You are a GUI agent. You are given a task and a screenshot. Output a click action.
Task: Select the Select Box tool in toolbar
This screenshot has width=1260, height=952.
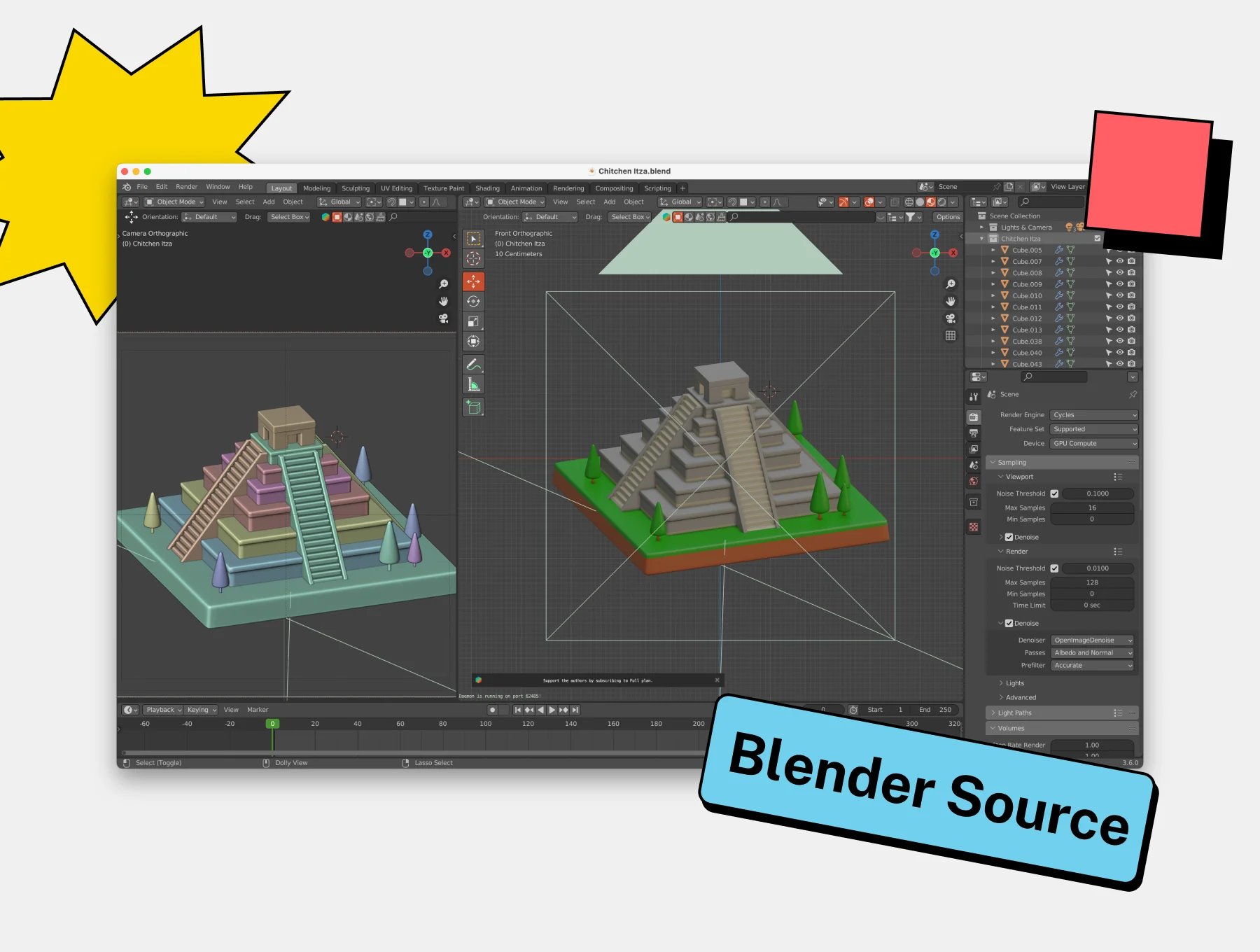474,239
